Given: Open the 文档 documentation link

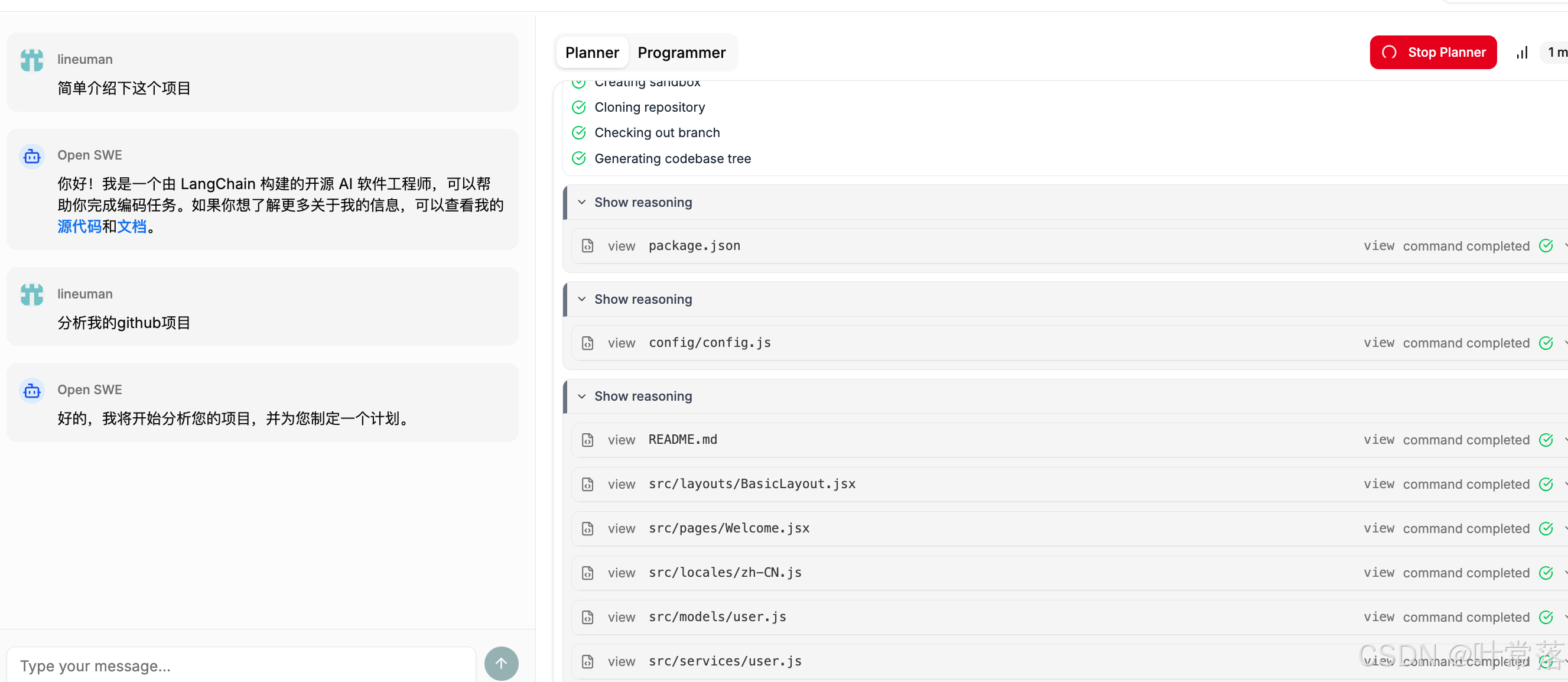Looking at the screenshot, I should point(132,226).
